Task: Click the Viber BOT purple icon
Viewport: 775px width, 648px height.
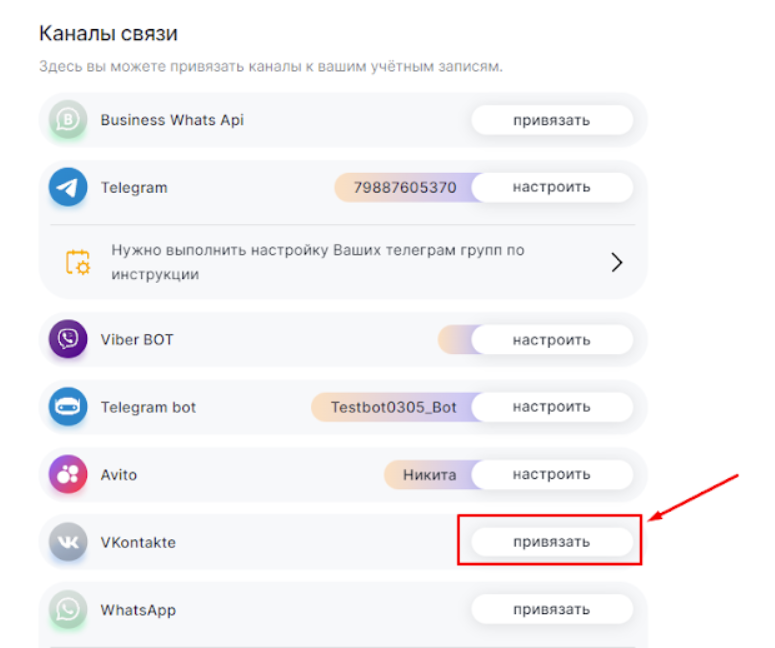Action: click(x=68, y=340)
